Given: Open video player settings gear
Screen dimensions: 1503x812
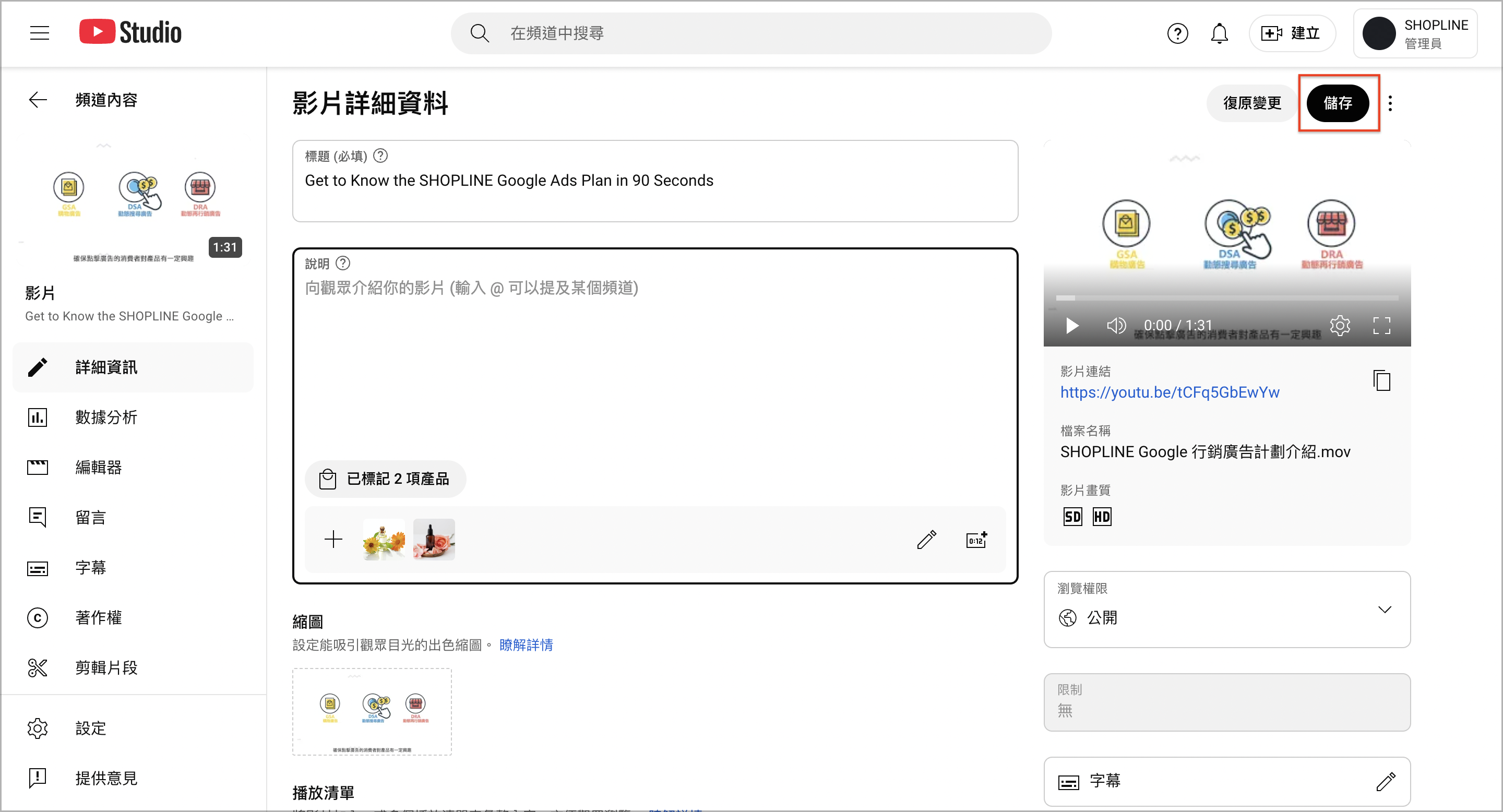Looking at the screenshot, I should coord(1340,326).
